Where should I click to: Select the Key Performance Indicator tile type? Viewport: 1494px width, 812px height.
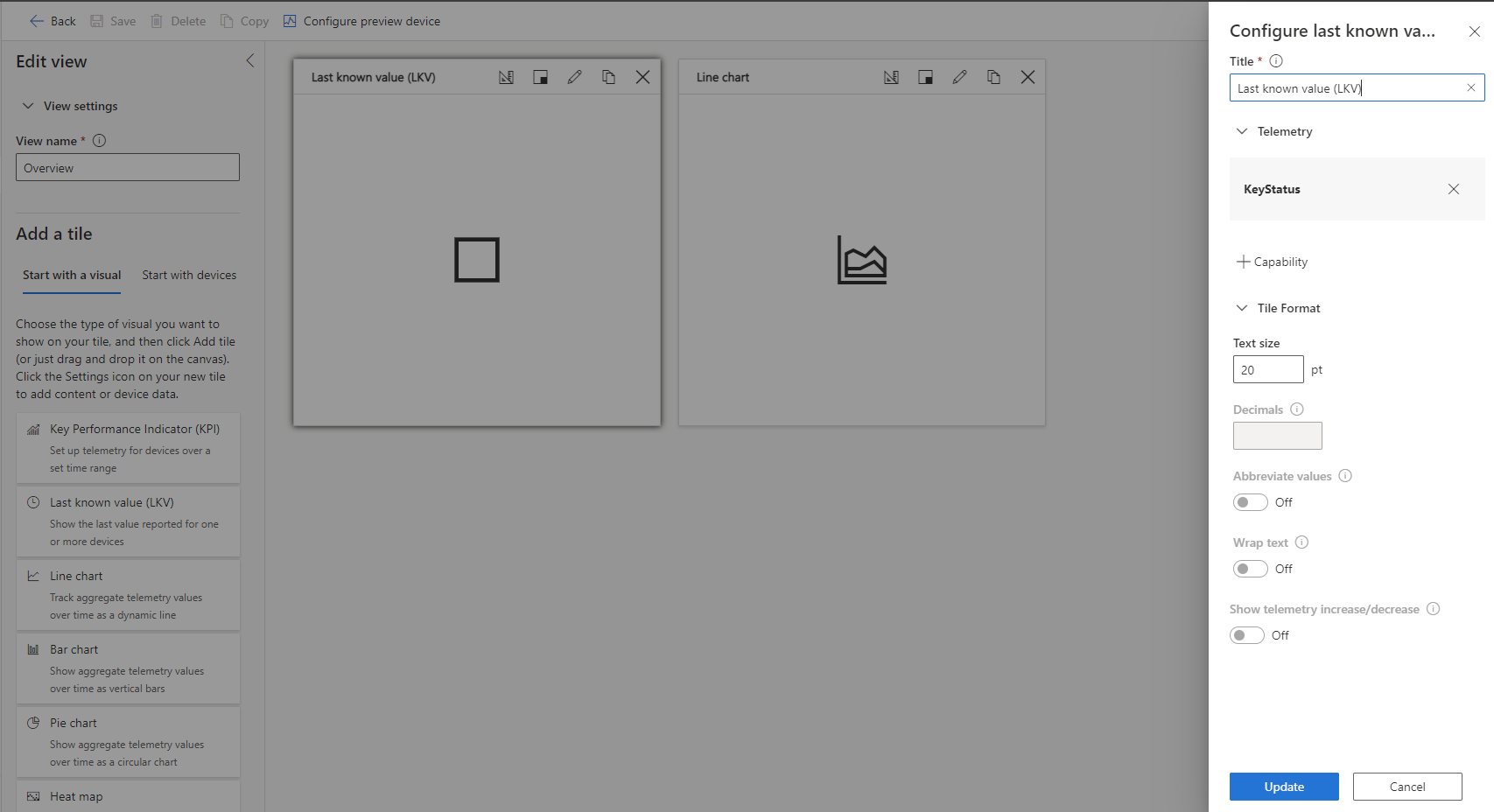(128, 448)
